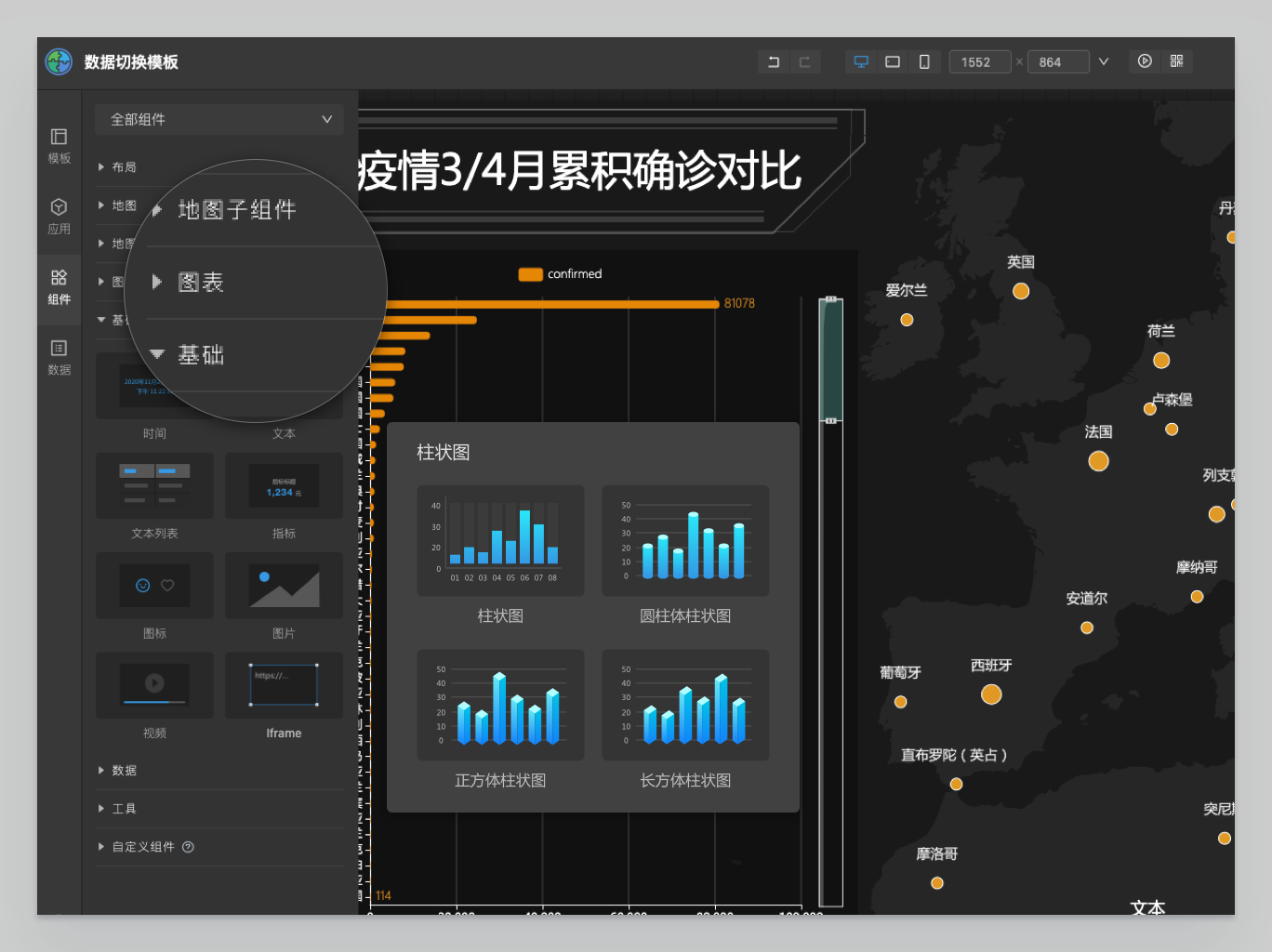Click the redo arrow icon
Image resolution: width=1272 pixels, height=952 pixels.
[805, 61]
